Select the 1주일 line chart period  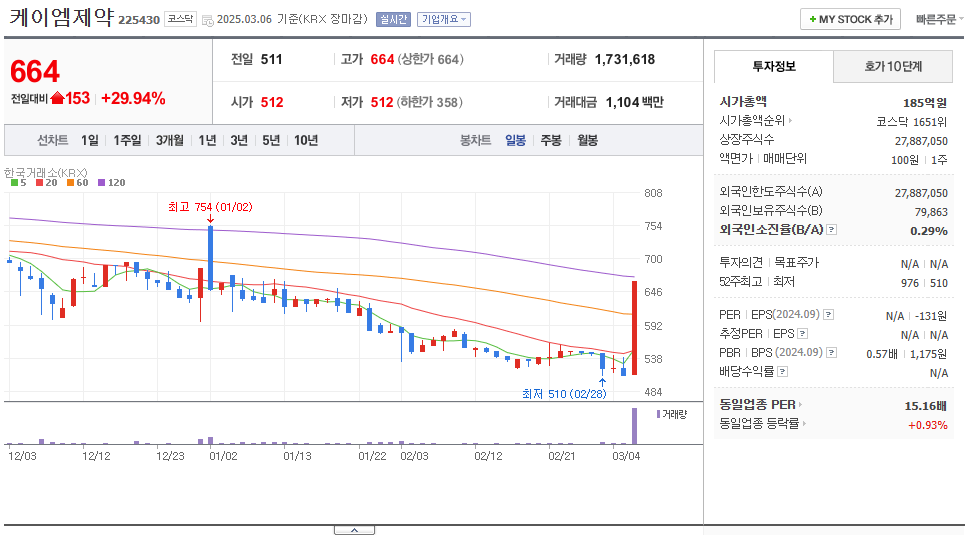pos(127,140)
